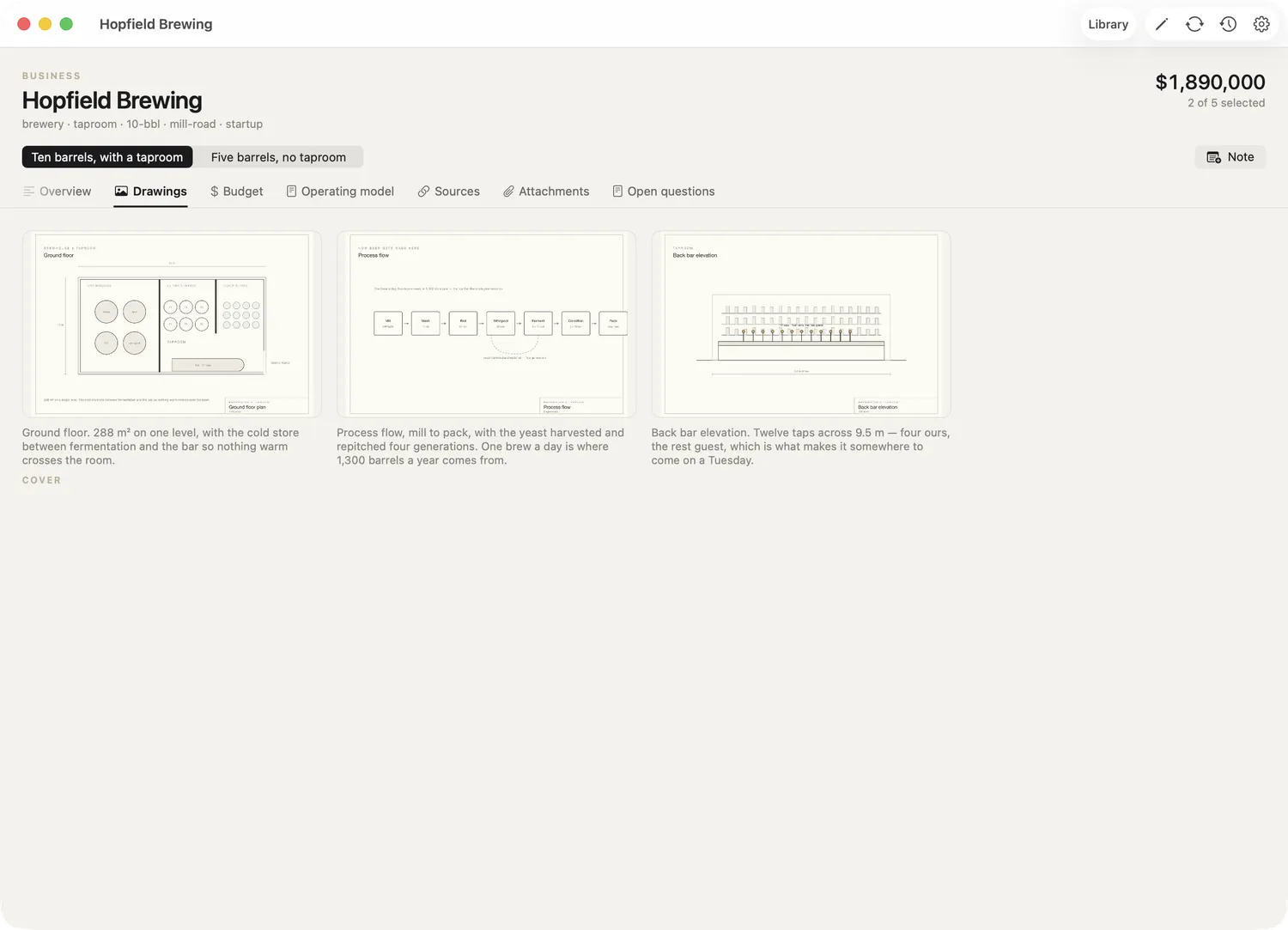Click the Process flow caption text

[x=481, y=447]
